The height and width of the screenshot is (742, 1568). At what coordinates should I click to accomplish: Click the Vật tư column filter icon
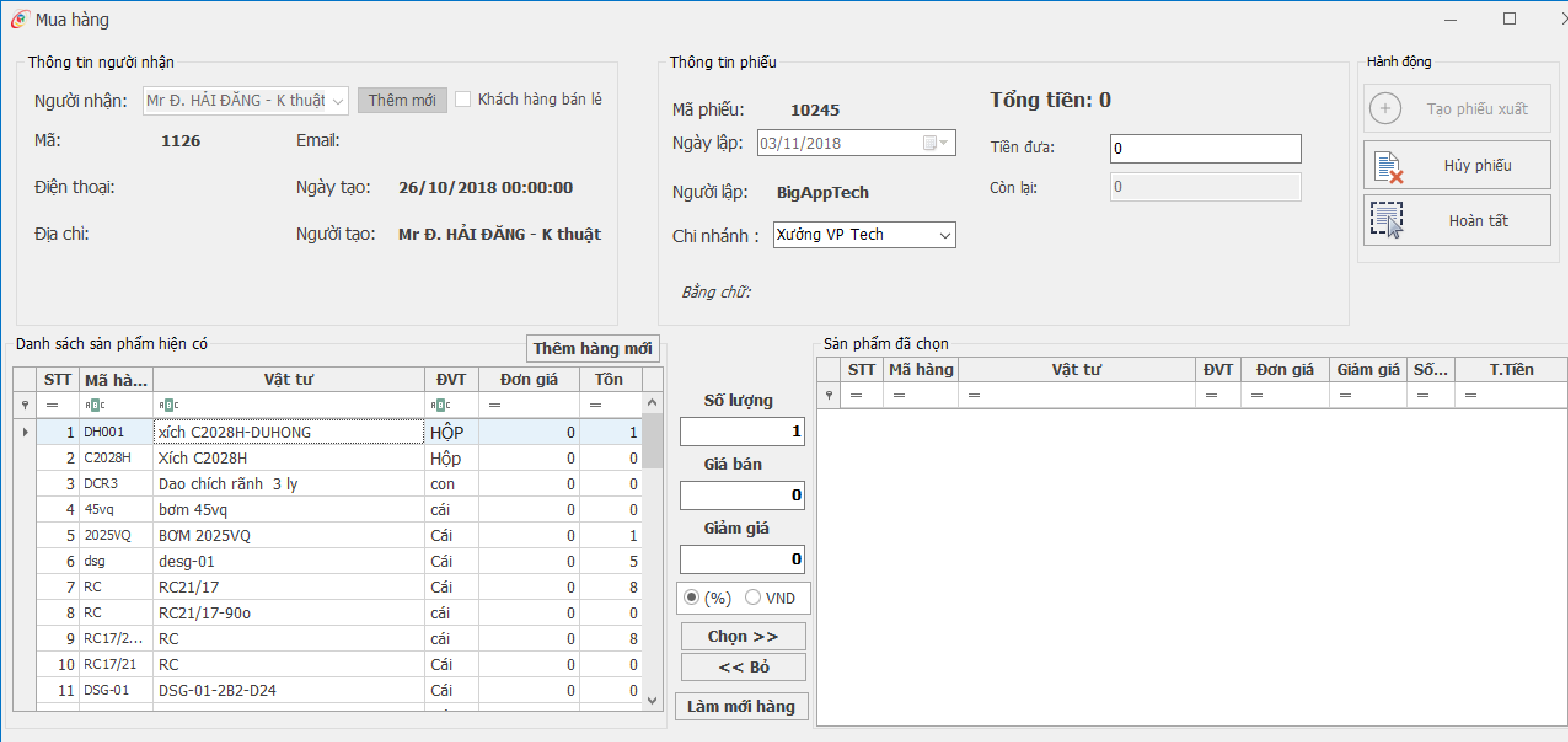point(168,405)
